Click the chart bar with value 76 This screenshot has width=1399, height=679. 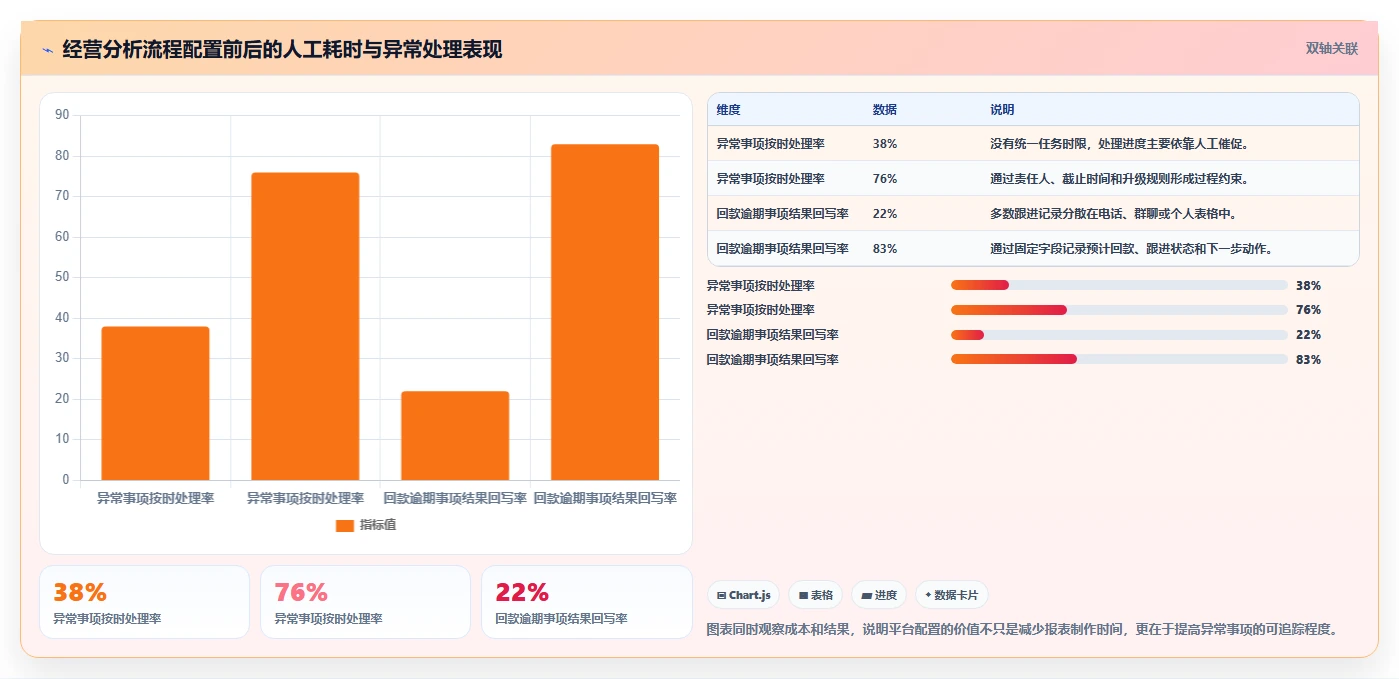pos(305,326)
